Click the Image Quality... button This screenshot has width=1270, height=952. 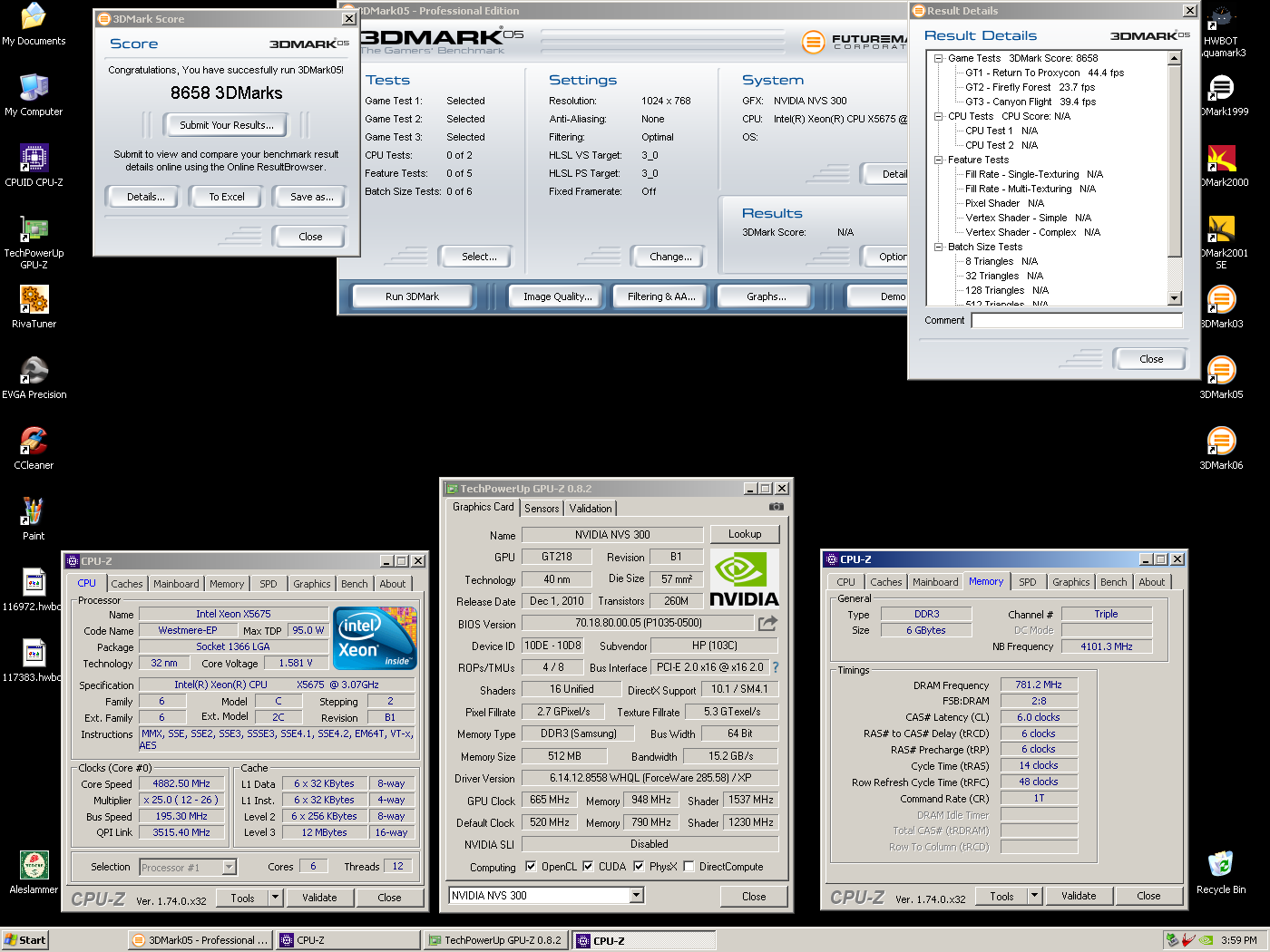click(557, 296)
